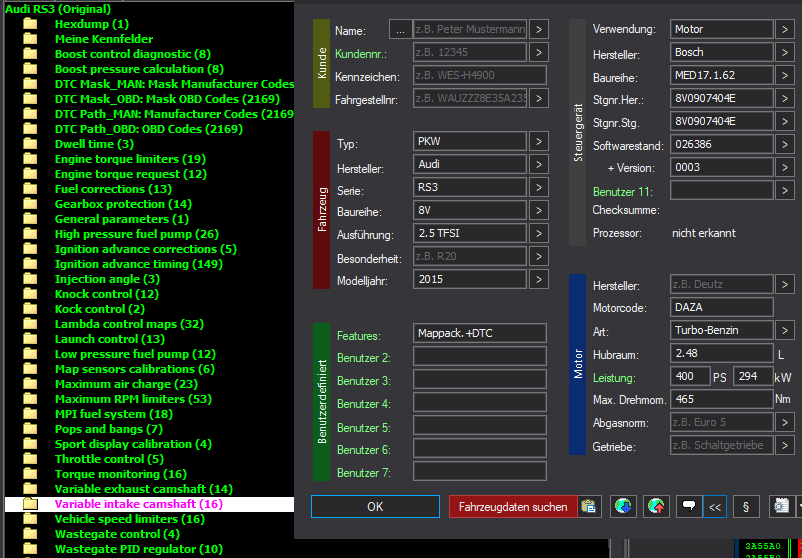Click the empty Benutzer 2 field
Viewport: 802px width, 558px height.
(x=480, y=356)
